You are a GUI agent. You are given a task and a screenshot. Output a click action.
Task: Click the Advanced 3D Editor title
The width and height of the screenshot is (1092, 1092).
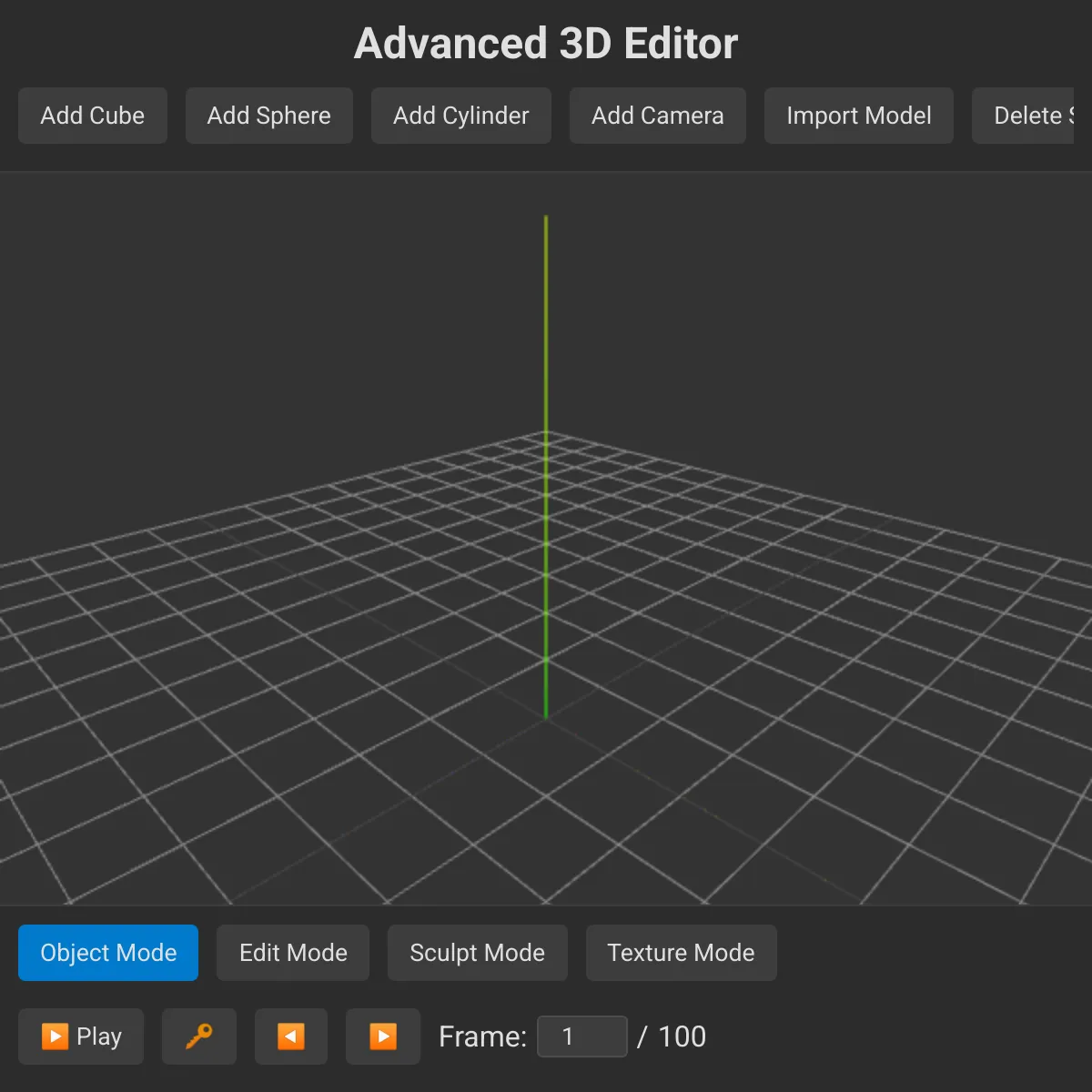click(x=546, y=44)
